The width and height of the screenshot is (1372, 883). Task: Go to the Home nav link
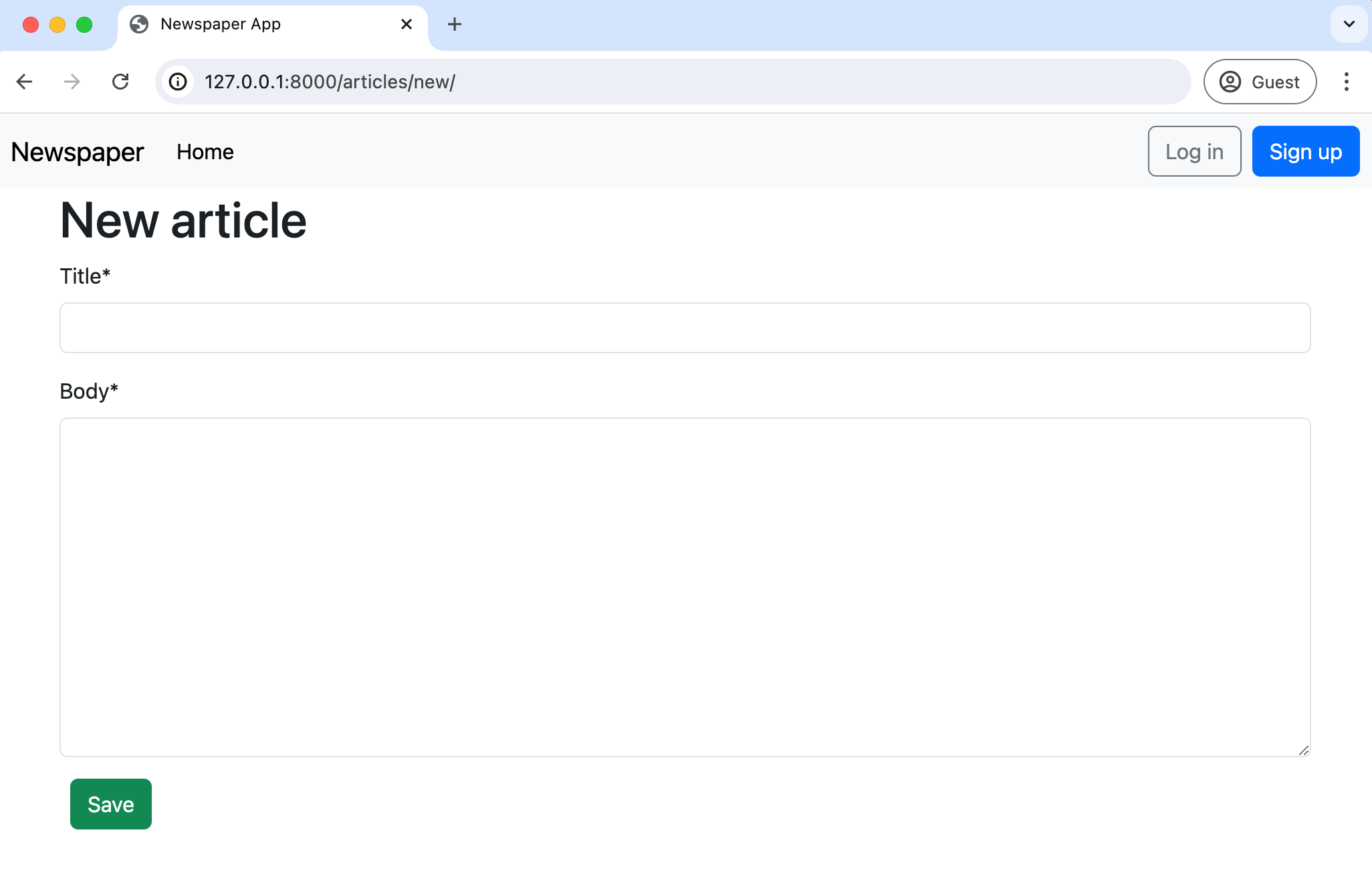tap(205, 152)
